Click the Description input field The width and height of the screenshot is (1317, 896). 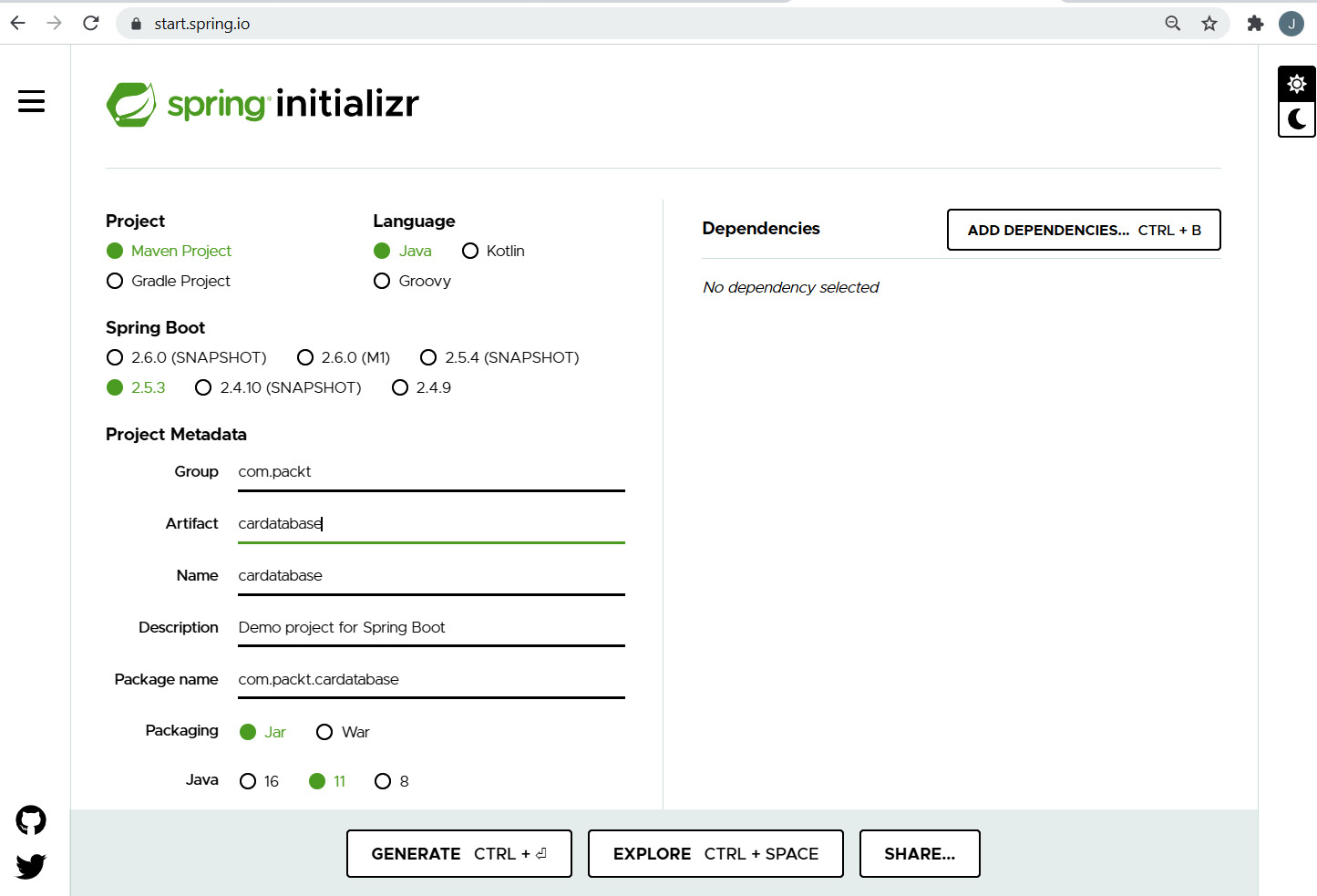pyautogui.click(x=431, y=628)
